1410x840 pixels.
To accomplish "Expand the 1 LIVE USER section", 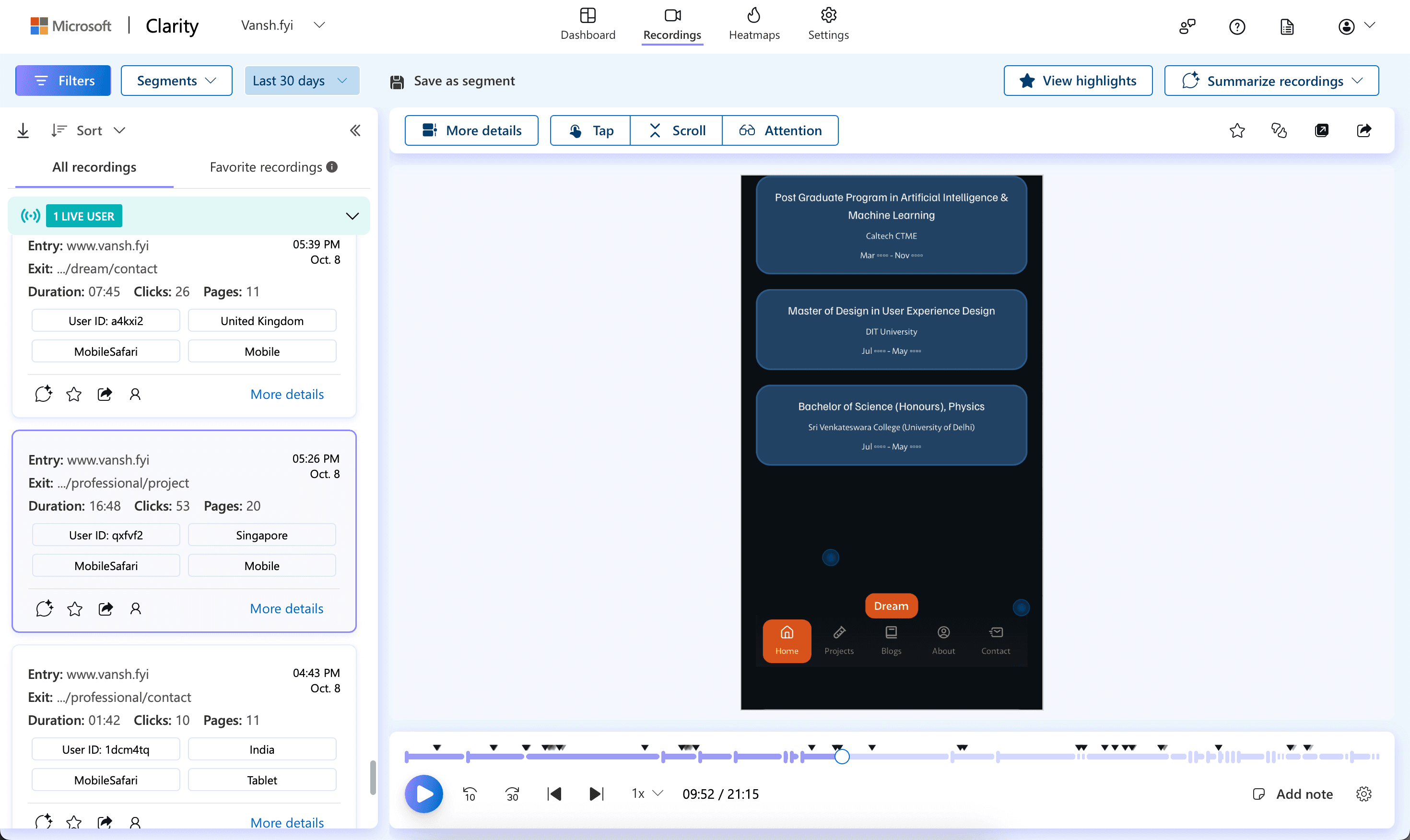I will click(352, 216).
